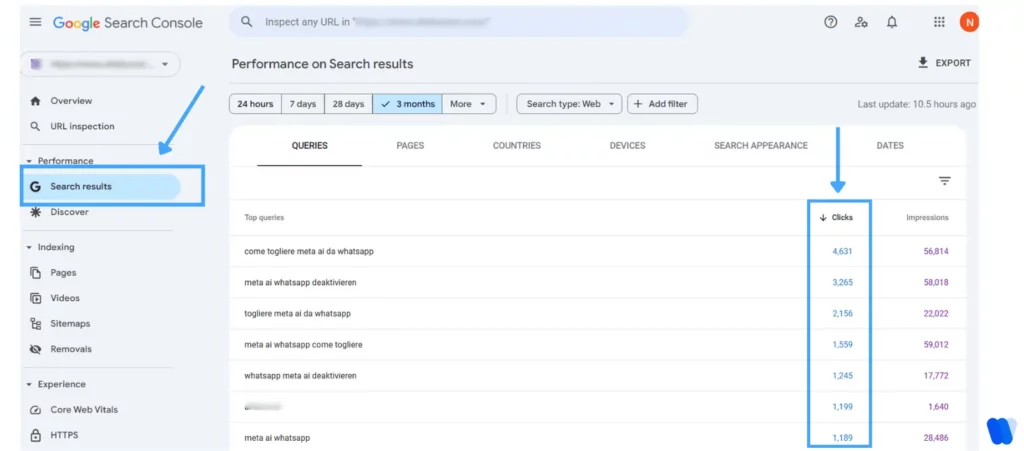Click clicks value 1,245

(842, 376)
